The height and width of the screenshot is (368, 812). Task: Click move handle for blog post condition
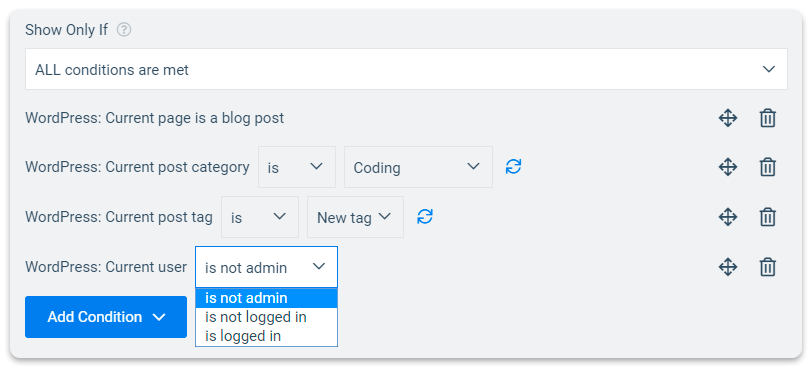pyautogui.click(x=728, y=119)
